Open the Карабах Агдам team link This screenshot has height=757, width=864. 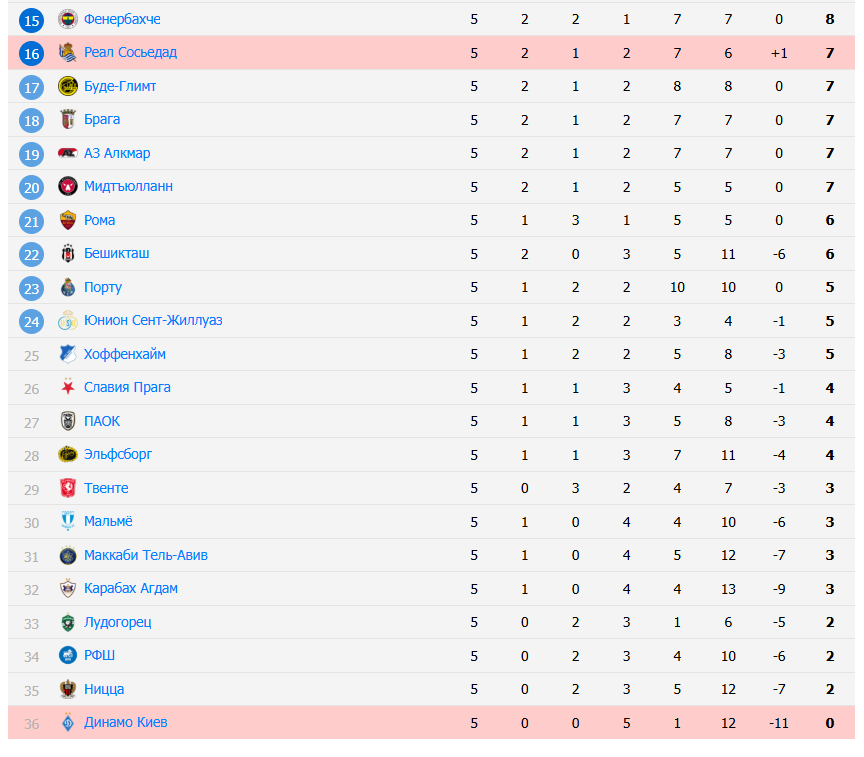pyautogui.click(x=131, y=588)
